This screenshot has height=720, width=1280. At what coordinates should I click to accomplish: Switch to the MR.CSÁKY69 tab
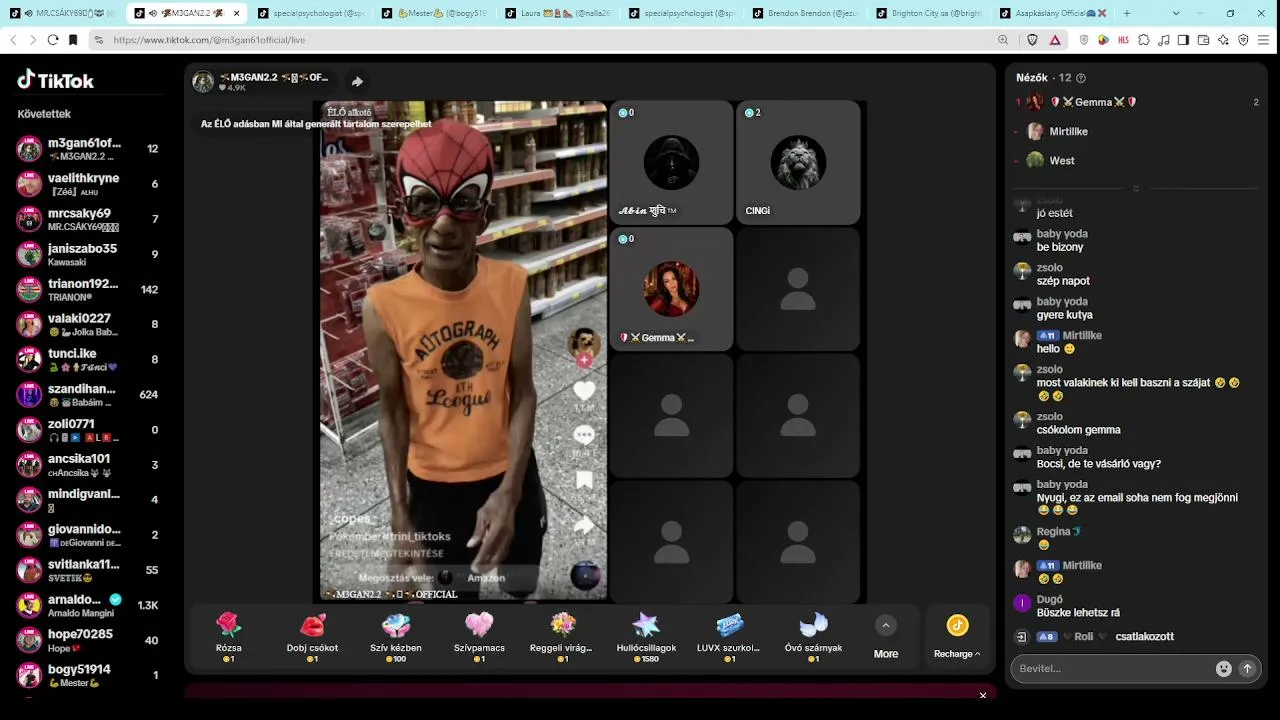pyautogui.click(x=64, y=14)
